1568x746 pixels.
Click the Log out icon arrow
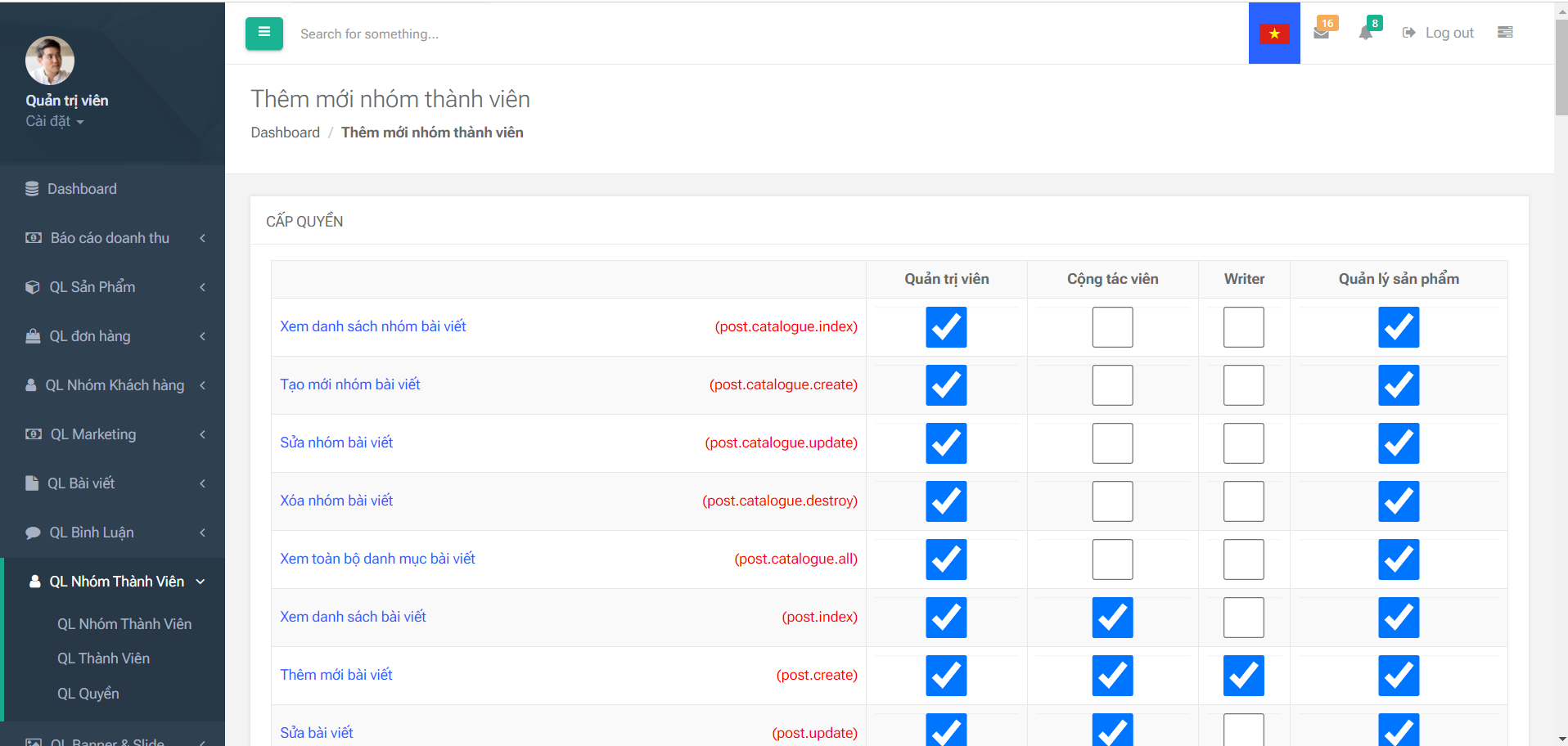tap(1408, 33)
